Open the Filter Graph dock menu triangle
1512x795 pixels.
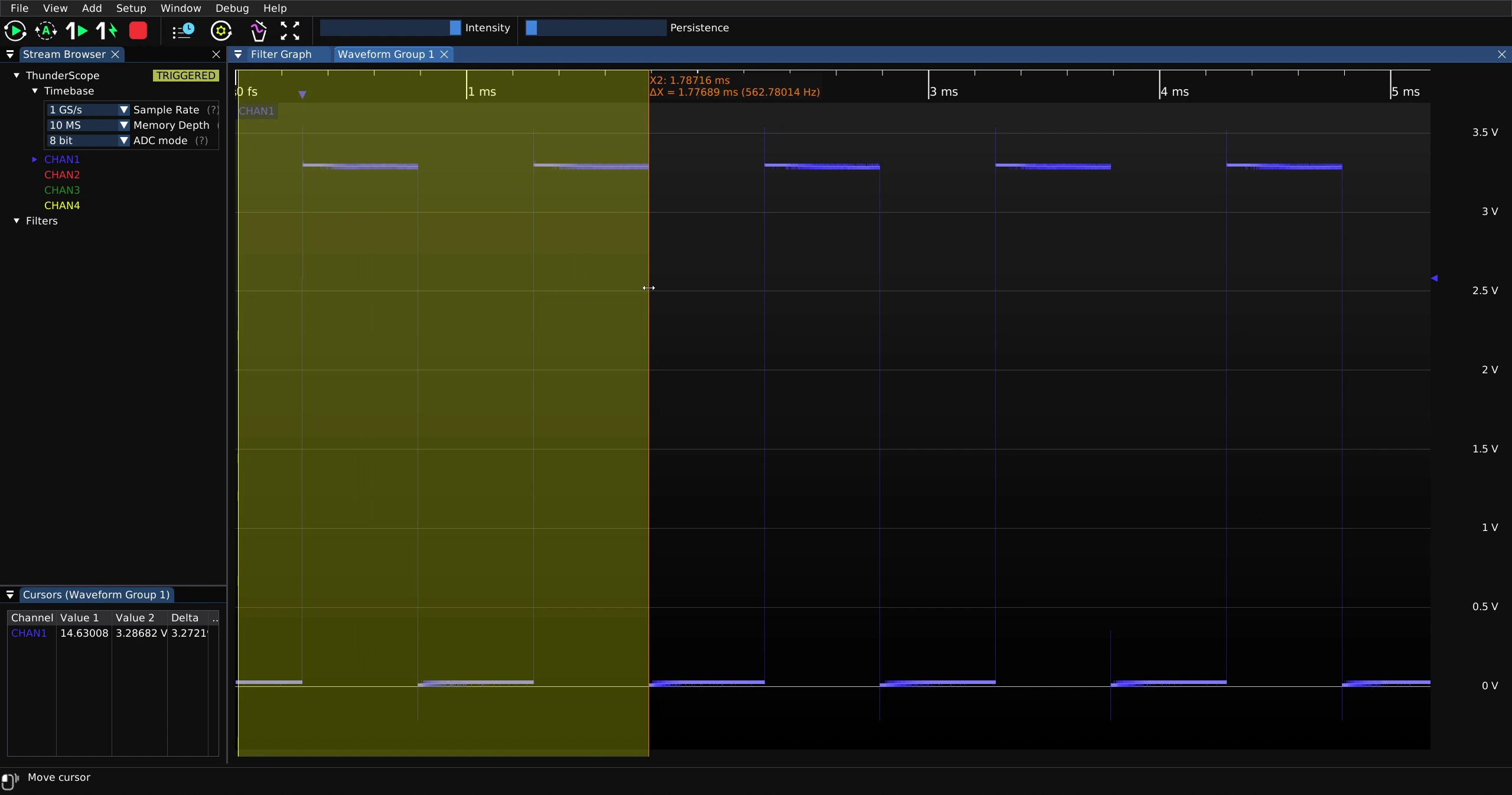(238, 54)
